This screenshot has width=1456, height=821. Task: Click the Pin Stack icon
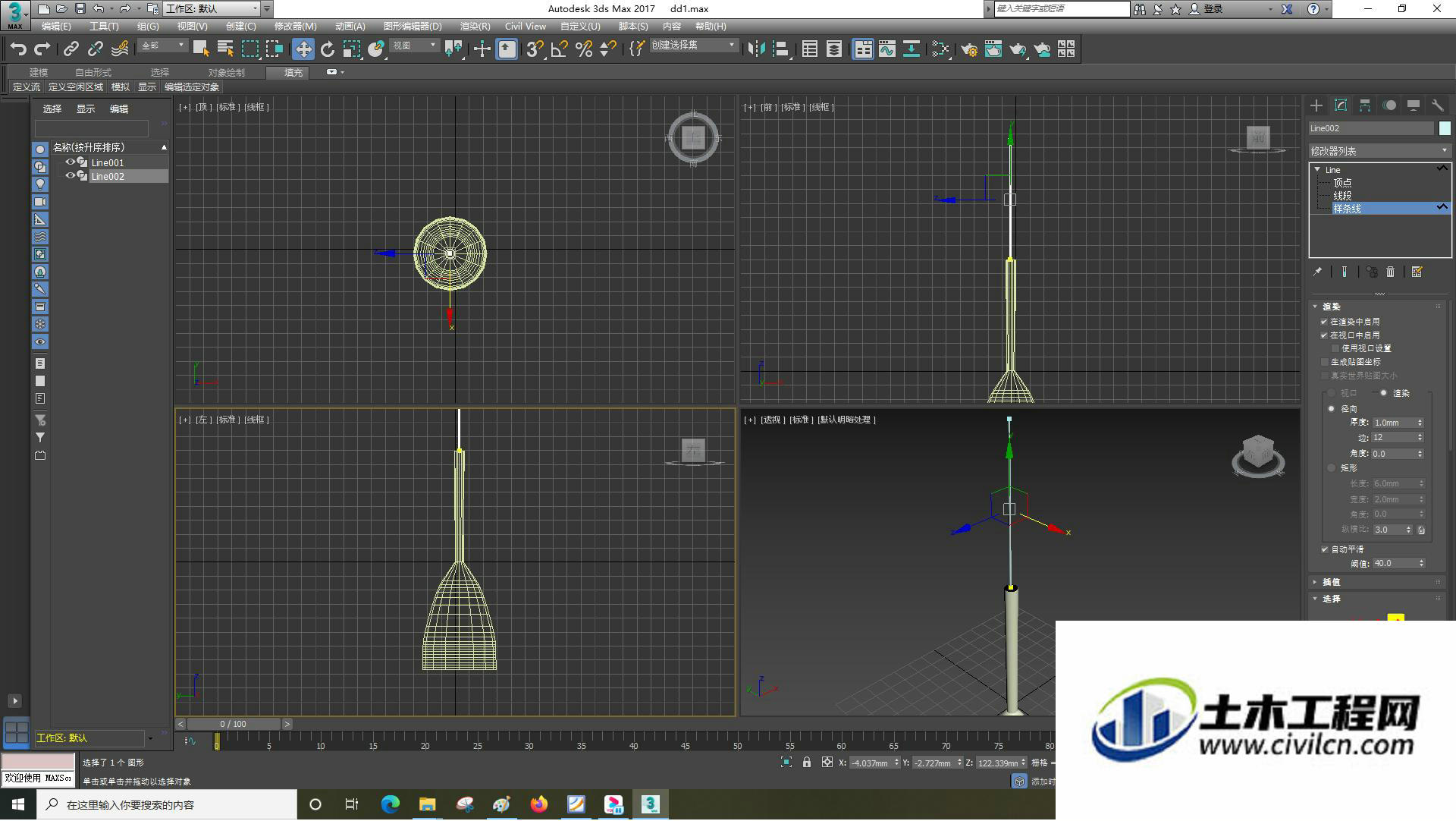click(x=1318, y=272)
